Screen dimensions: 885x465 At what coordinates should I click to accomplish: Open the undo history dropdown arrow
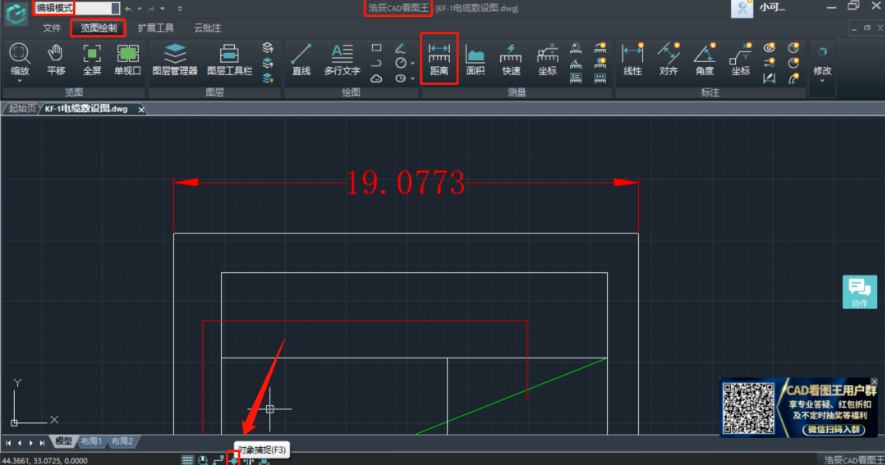(139, 8)
